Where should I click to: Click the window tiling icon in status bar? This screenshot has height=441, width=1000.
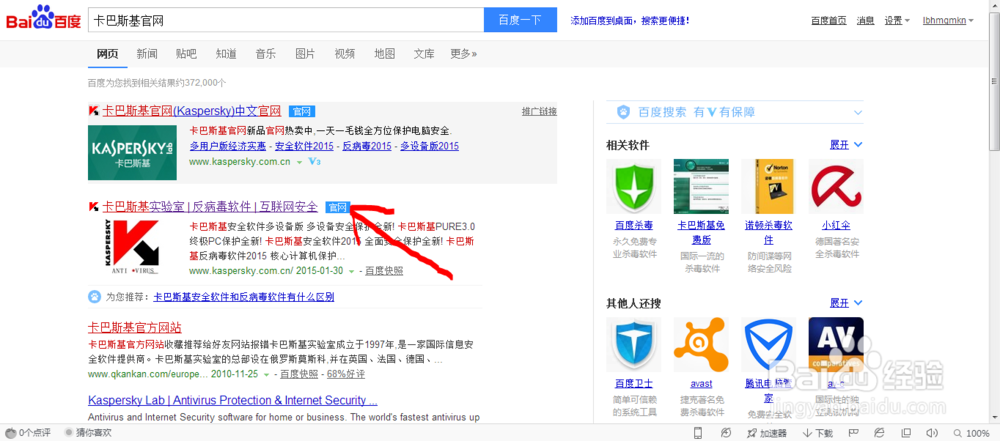coord(906,433)
